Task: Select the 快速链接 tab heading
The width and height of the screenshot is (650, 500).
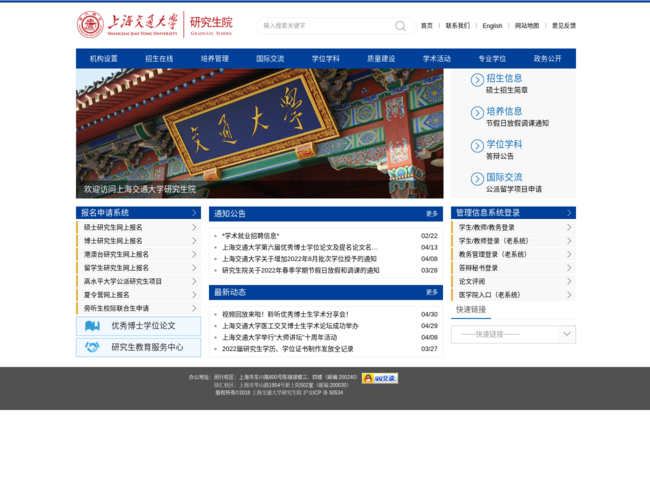Action: pyautogui.click(x=471, y=310)
